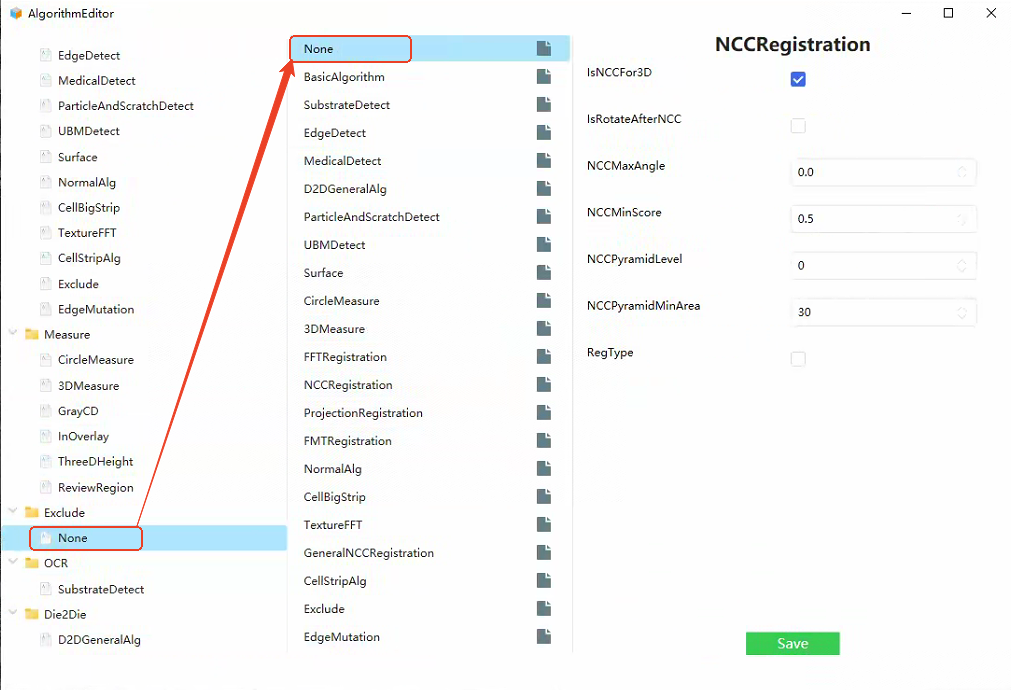Click the file icon beside FFTRegistration
The width and height of the screenshot is (1011, 690).
(x=544, y=357)
